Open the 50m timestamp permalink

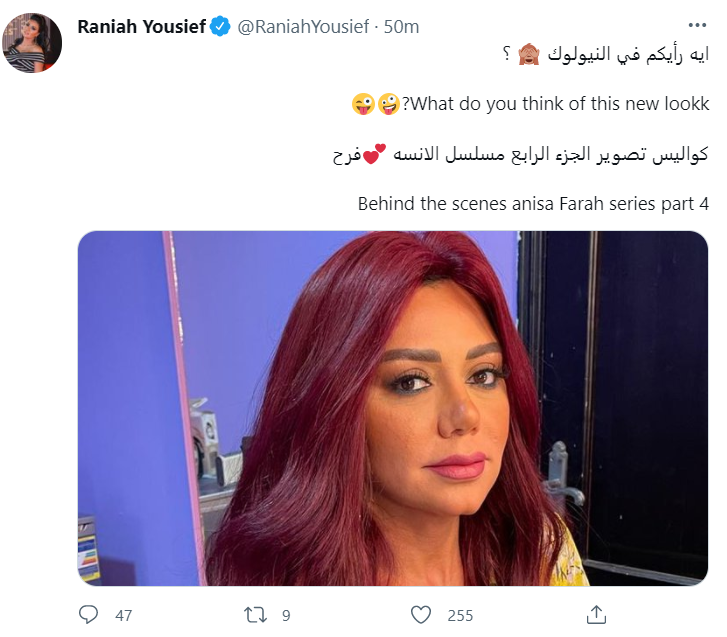coord(401,26)
